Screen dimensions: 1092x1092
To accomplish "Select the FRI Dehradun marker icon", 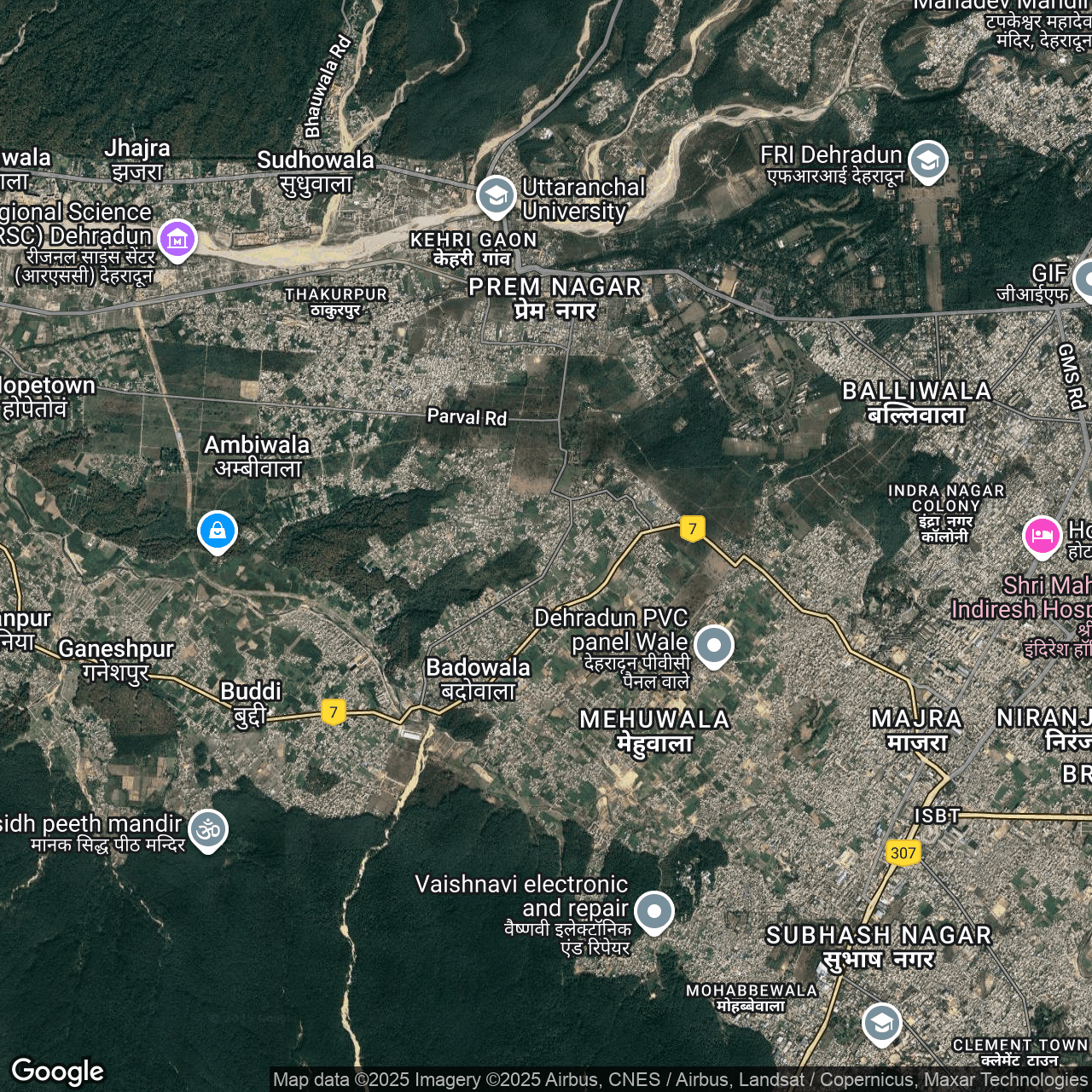I will tap(927, 160).
